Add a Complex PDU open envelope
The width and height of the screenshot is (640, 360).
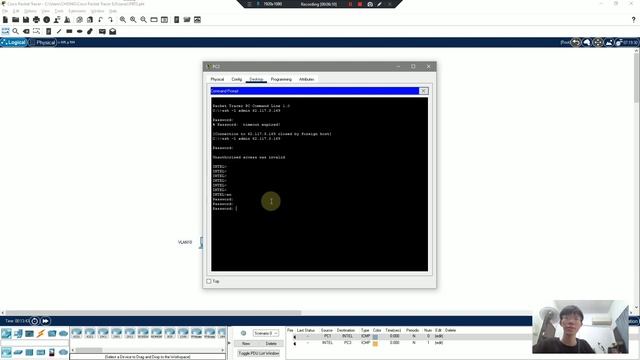coord(113,31)
